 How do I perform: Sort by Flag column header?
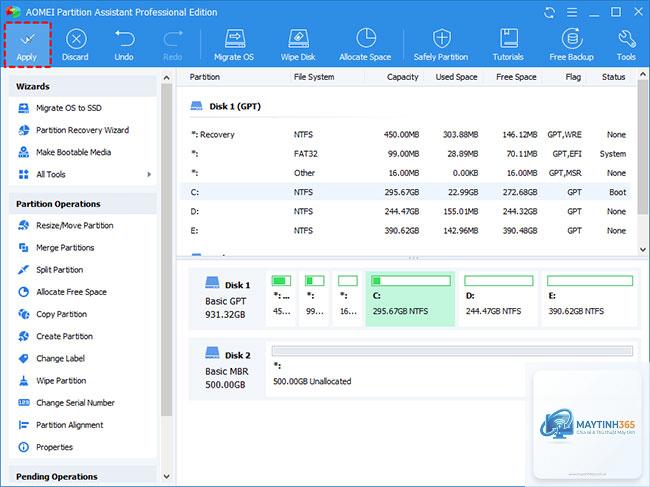[573, 77]
